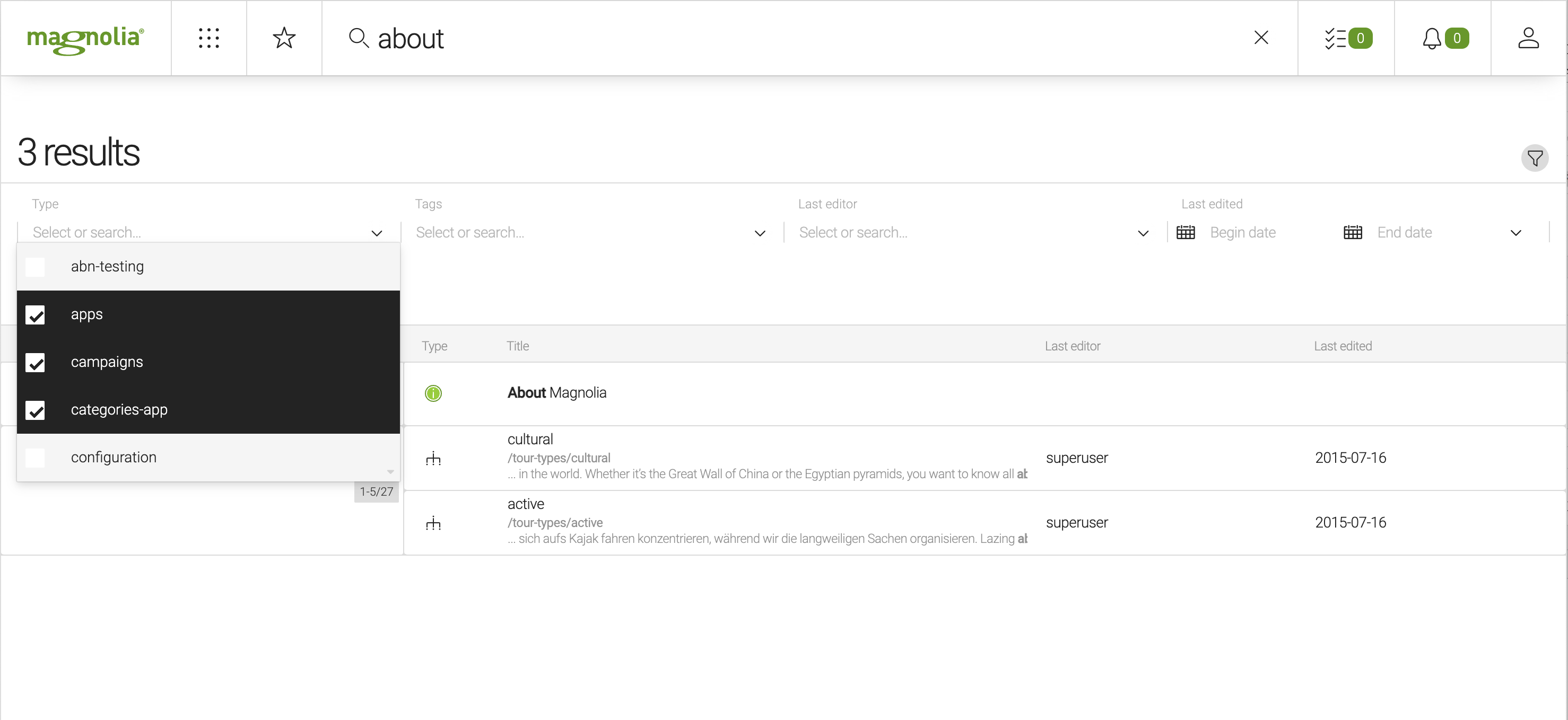Click the Begin date calendar icon
This screenshot has height=720, width=1568.
(x=1185, y=232)
